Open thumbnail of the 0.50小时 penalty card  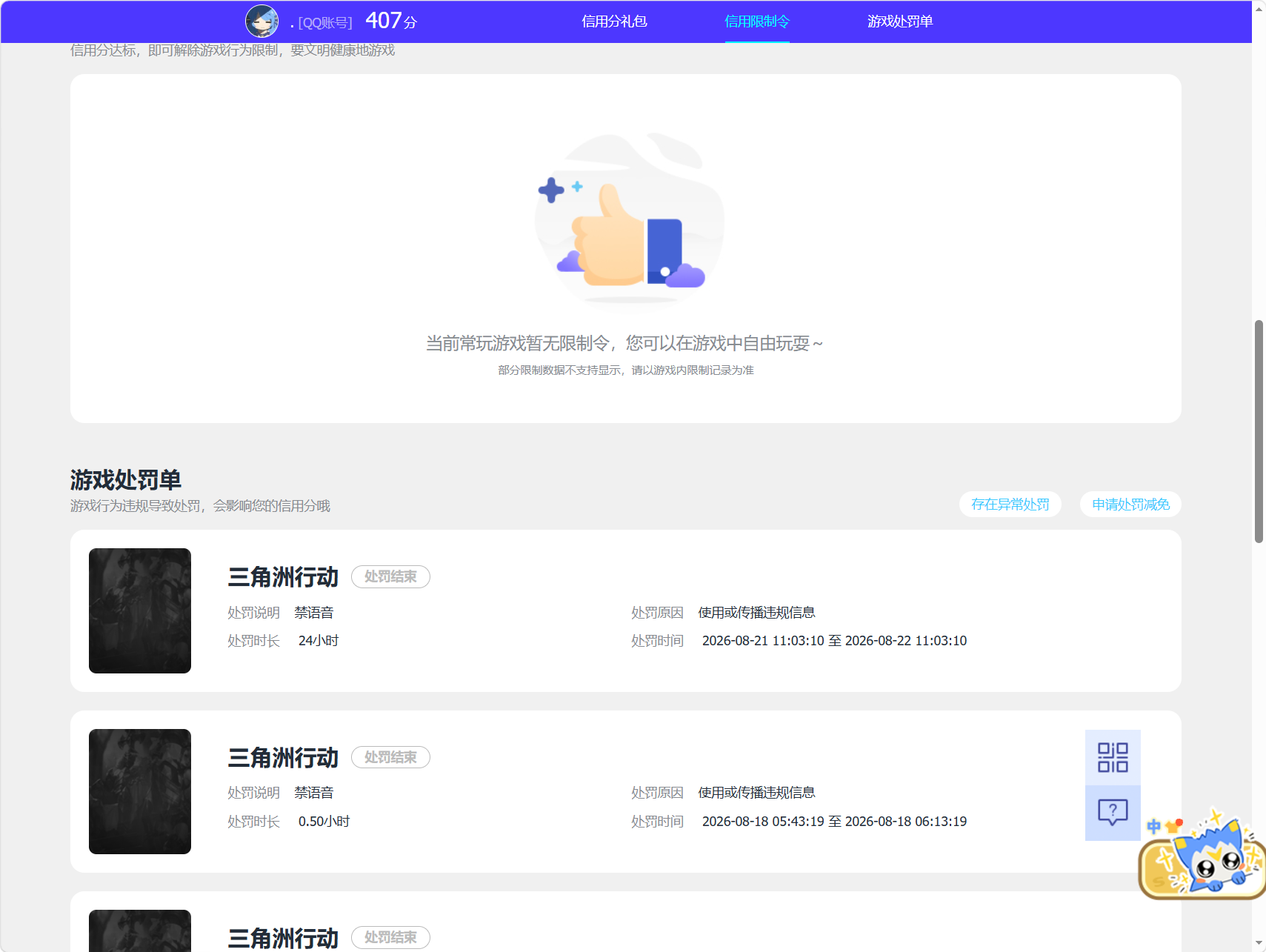(x=140, y=791)
